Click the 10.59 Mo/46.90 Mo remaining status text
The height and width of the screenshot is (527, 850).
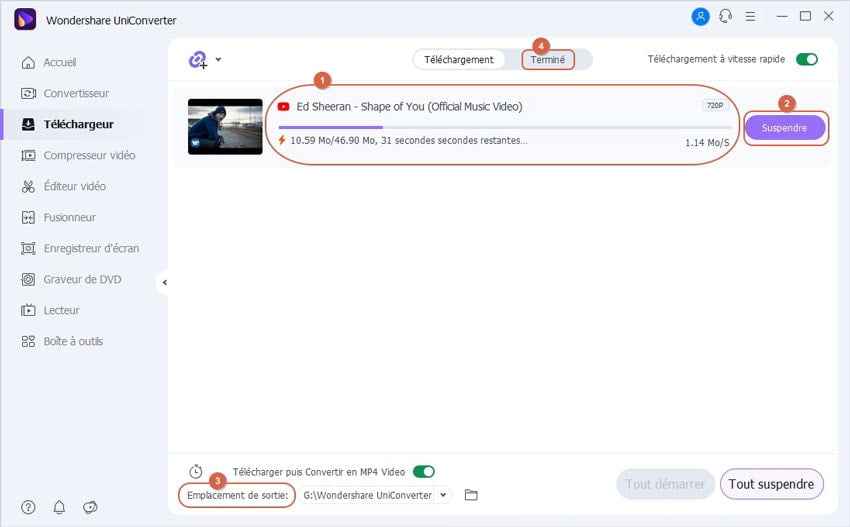[x=409, y=140]
